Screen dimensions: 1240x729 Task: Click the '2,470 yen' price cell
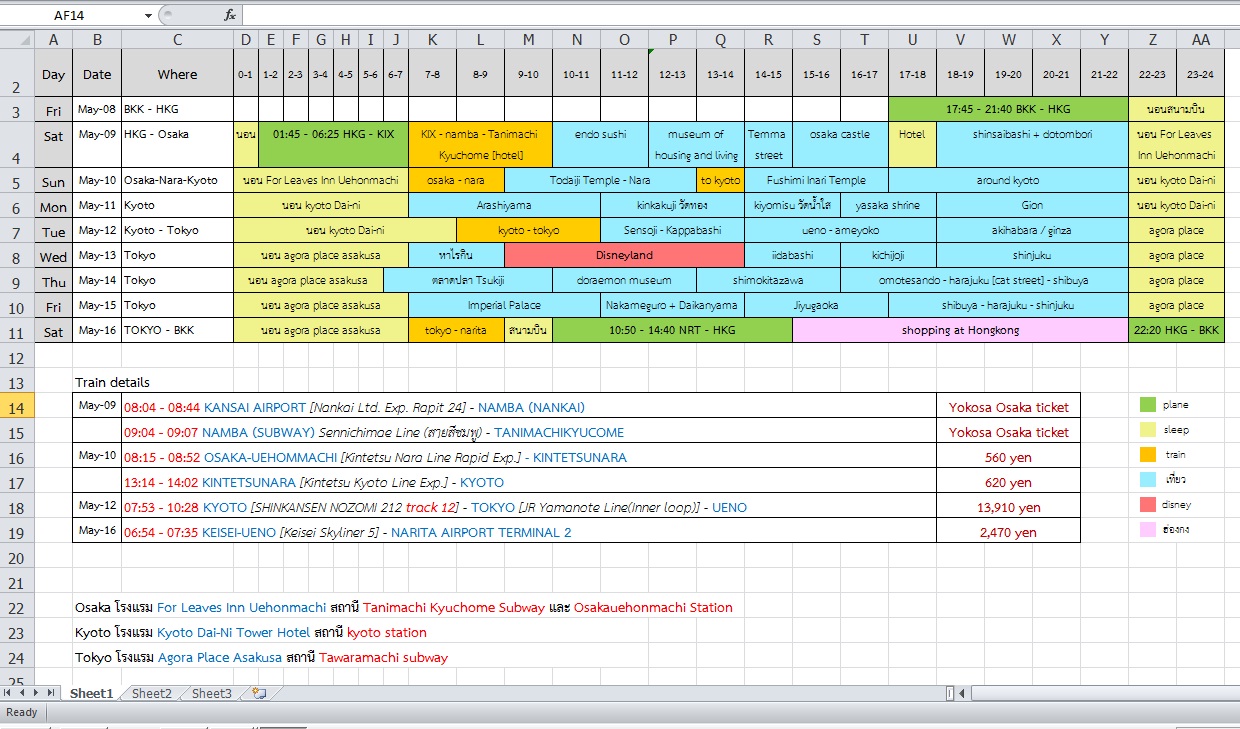pyautogui.click(x=1009, y=532)
